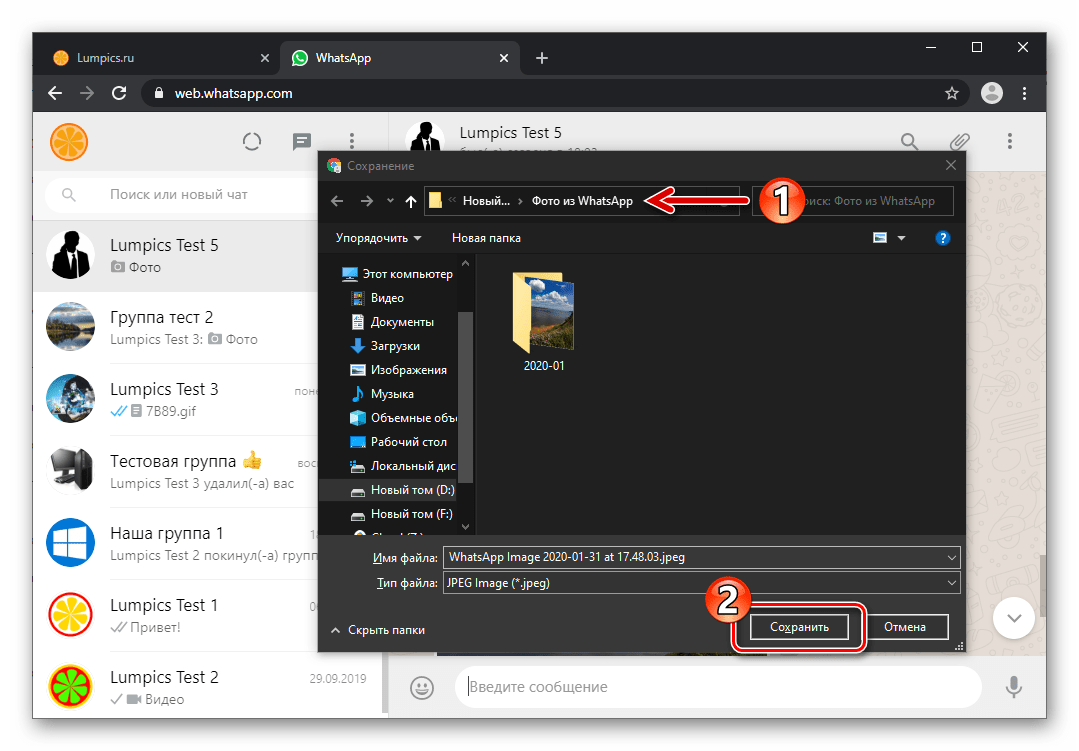Select Документы in navigation tree

[392, 322]
